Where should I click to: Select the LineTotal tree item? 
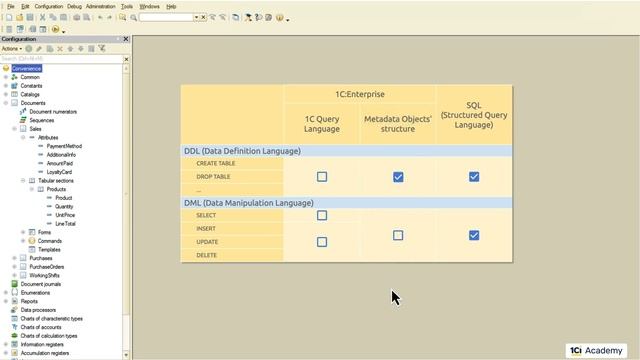coord(65,224)
